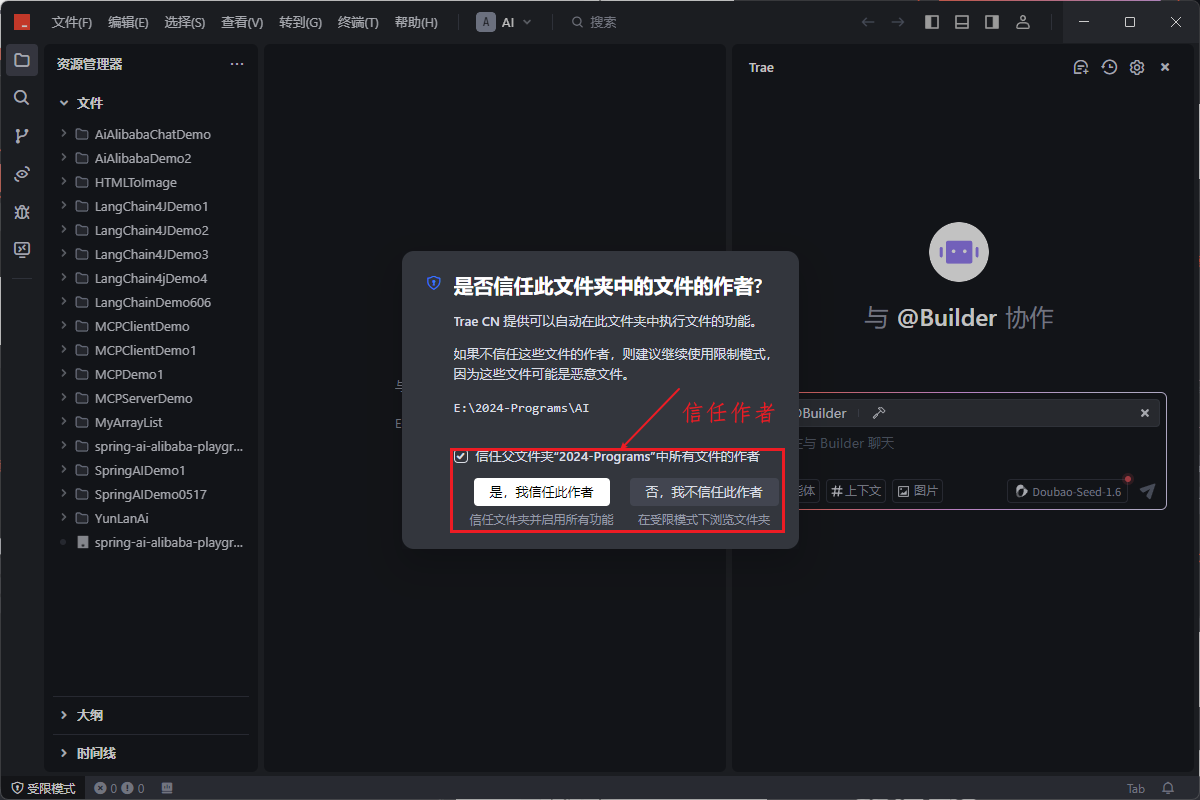Open the 终端(T) menu
1200x800 pixels.
(x=358, y=22)
